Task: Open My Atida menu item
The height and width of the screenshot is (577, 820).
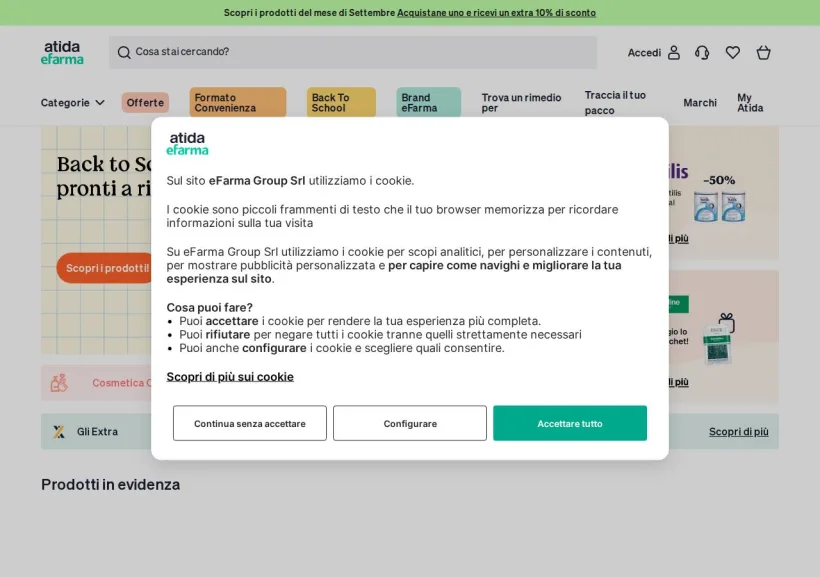Action: 750,103
